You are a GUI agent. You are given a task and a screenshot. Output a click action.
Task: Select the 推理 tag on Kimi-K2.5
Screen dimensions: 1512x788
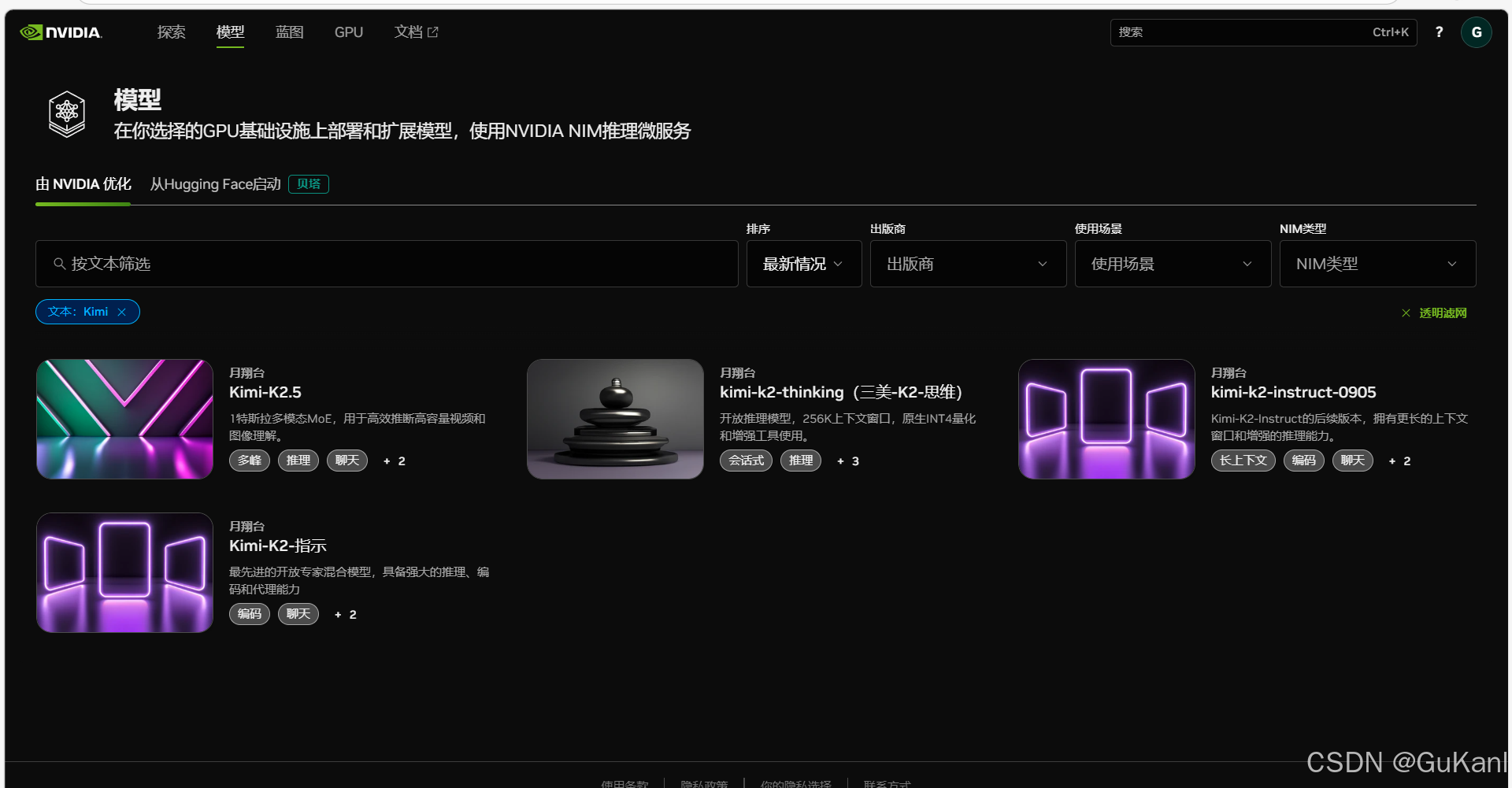pos(298,461)
